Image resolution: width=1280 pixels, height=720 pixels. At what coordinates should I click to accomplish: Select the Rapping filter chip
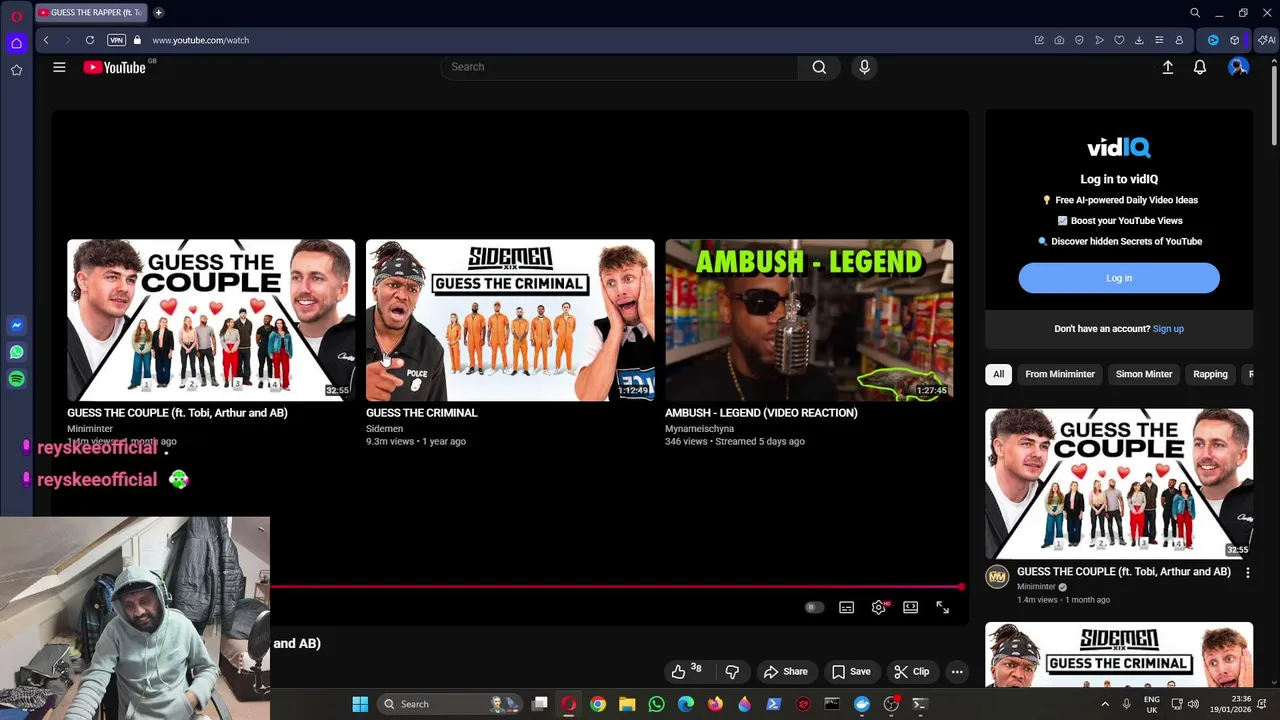click(x=1210, y=374)
